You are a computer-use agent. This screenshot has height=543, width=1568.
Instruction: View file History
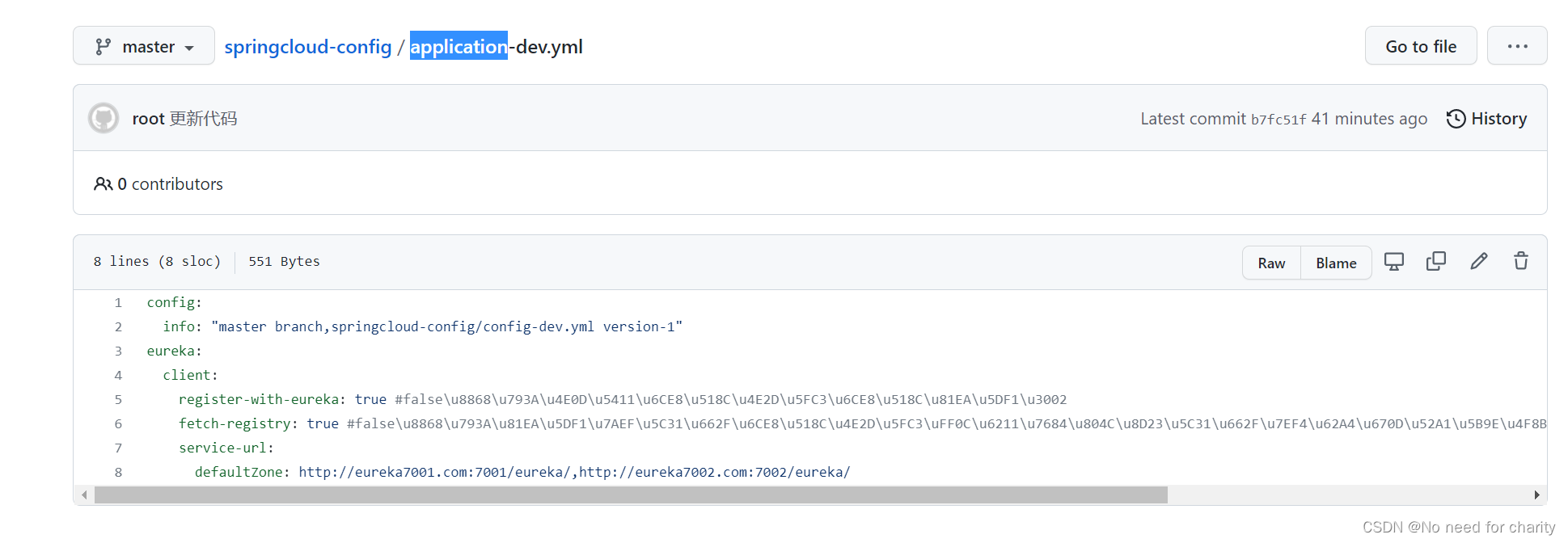click(1486, 119)
